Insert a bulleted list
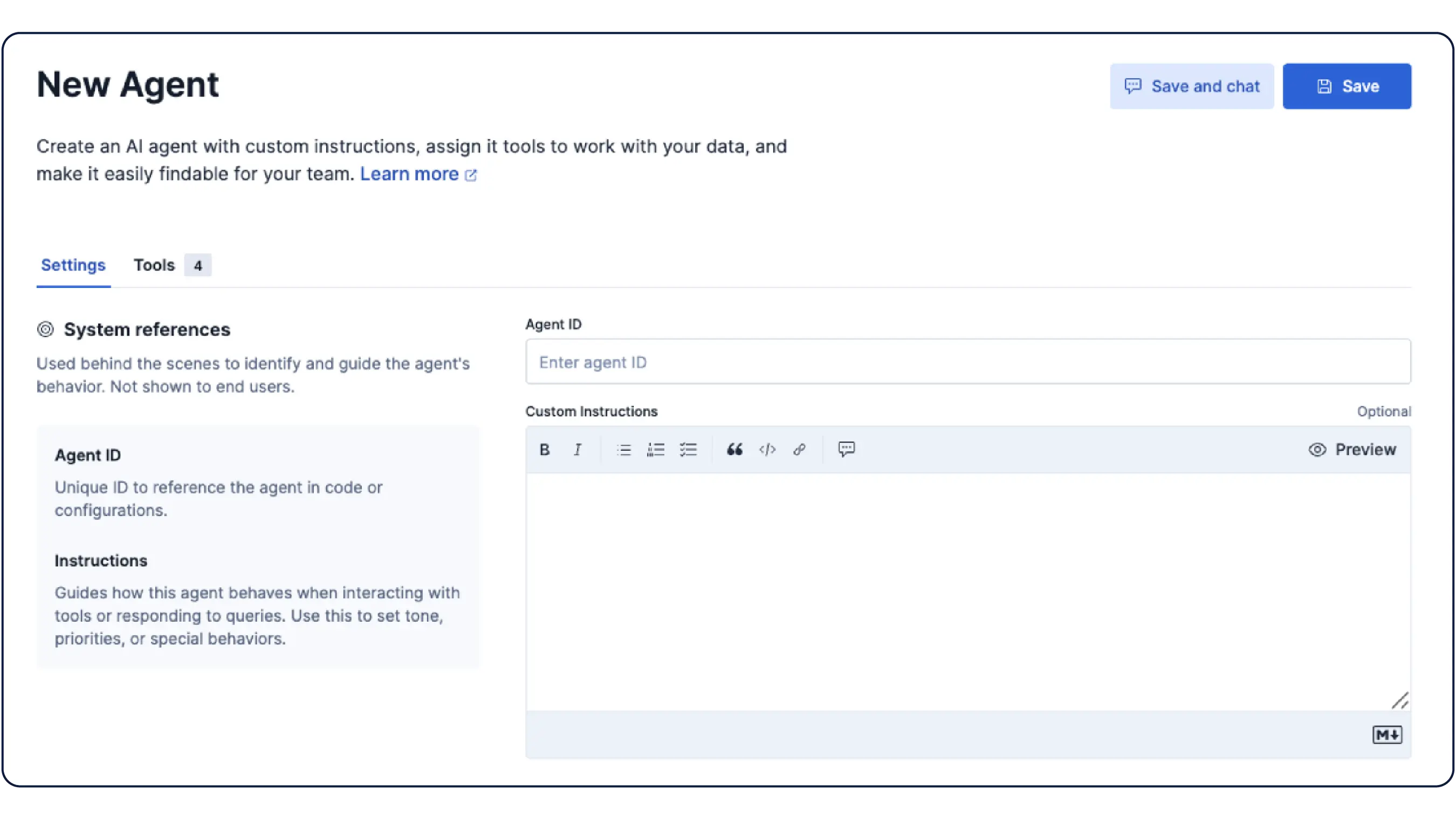 (623, 450)
